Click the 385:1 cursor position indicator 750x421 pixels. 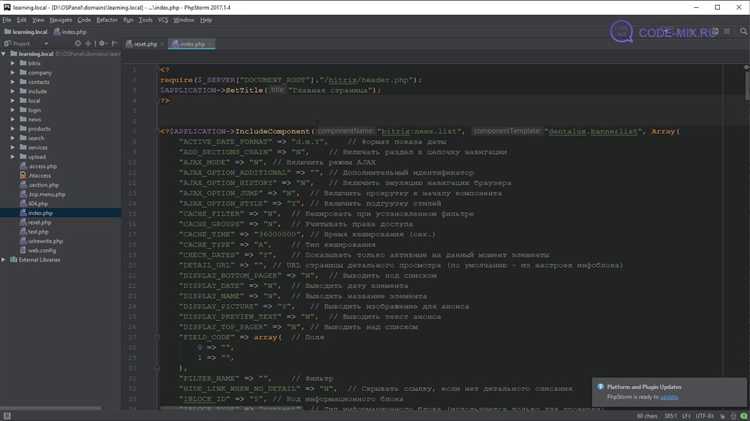pyautogui.click(x=671, y=416)
